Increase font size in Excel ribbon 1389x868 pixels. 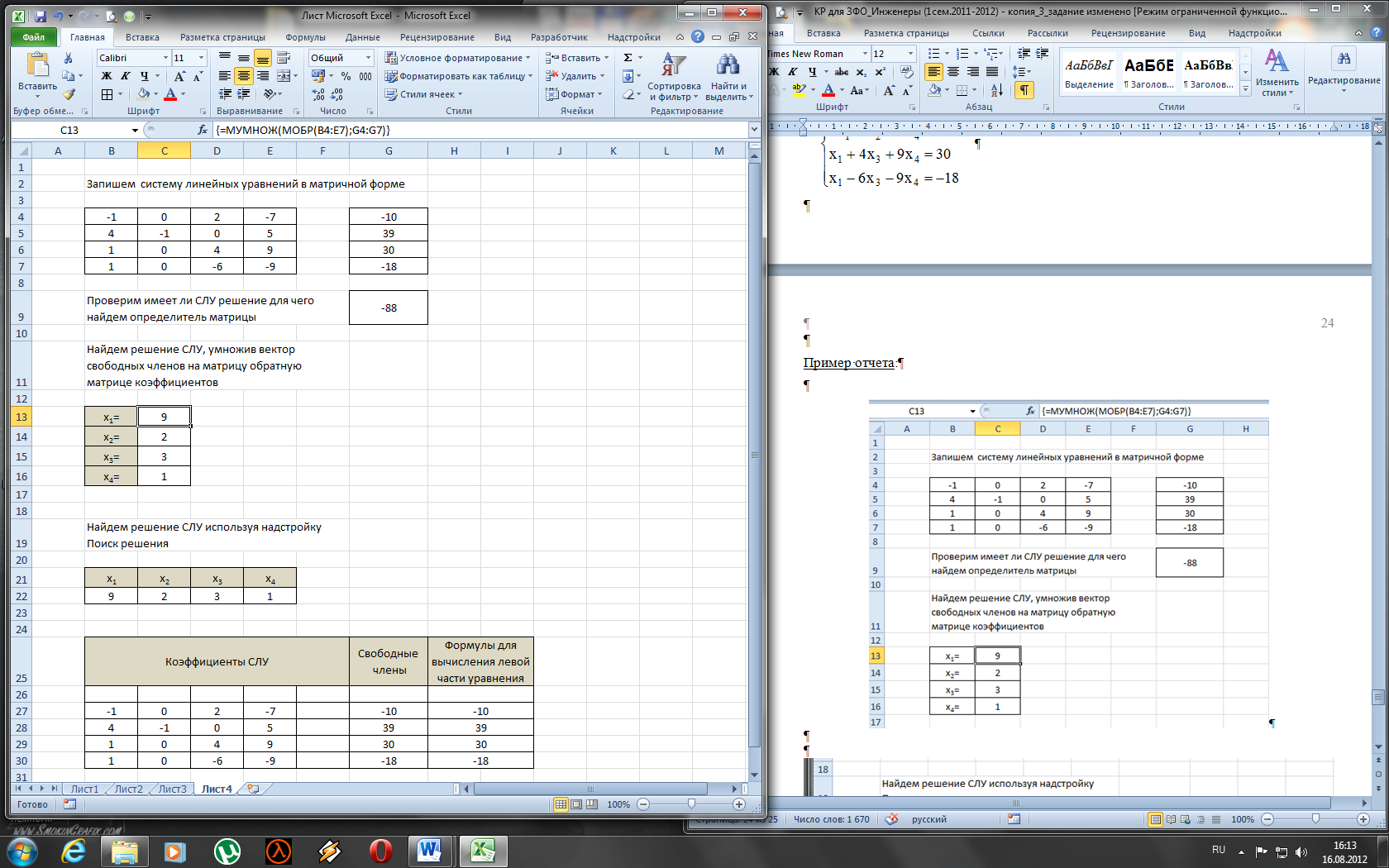[x=179, y=76]
